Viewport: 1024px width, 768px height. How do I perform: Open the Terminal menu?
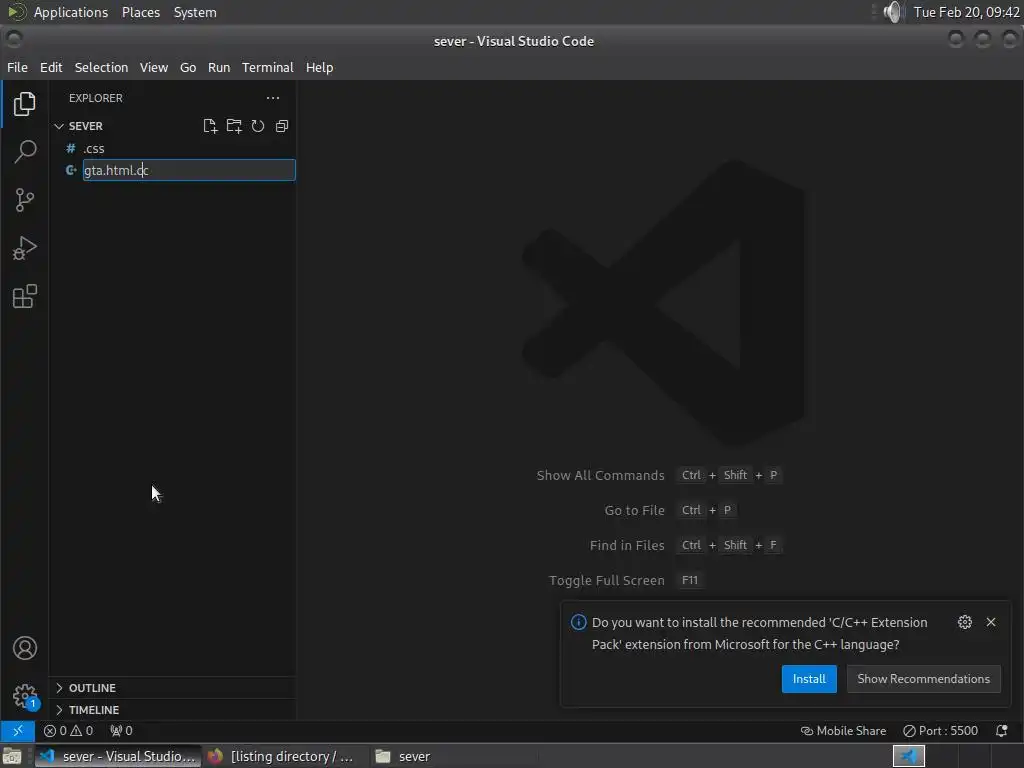pyautogui.click(x=268, y=67)
